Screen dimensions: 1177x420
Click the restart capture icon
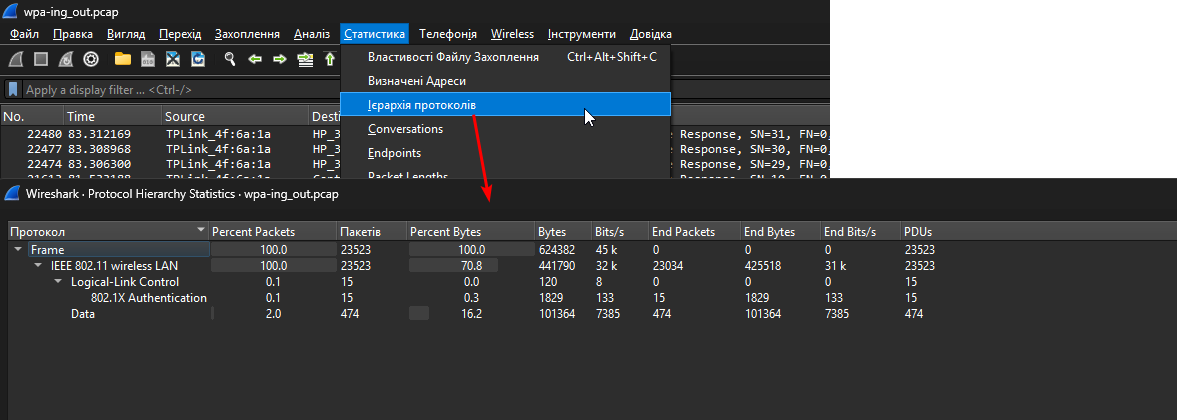(x=66, y=59)
